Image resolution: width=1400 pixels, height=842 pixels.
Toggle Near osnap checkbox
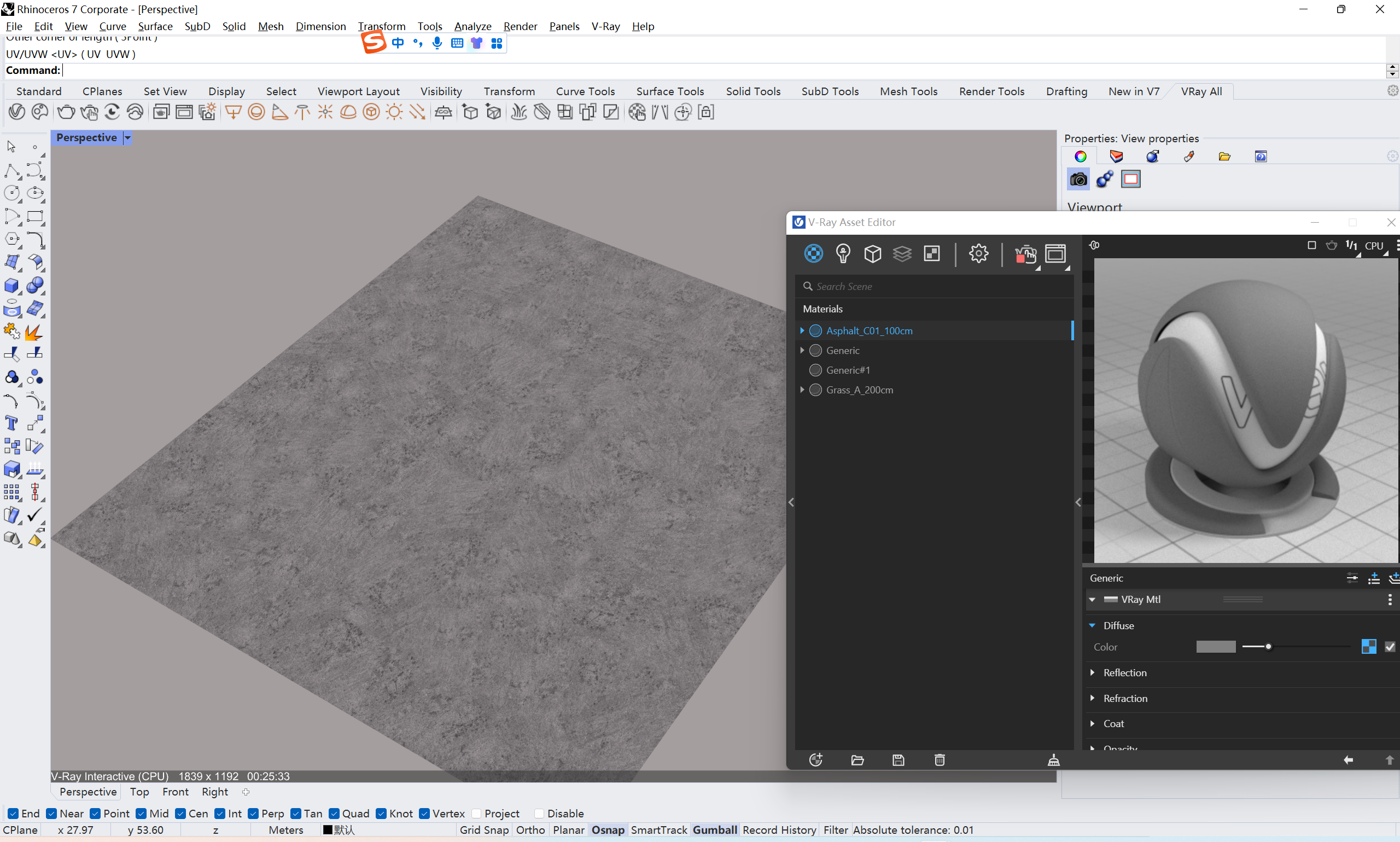(x=51, y=813)
